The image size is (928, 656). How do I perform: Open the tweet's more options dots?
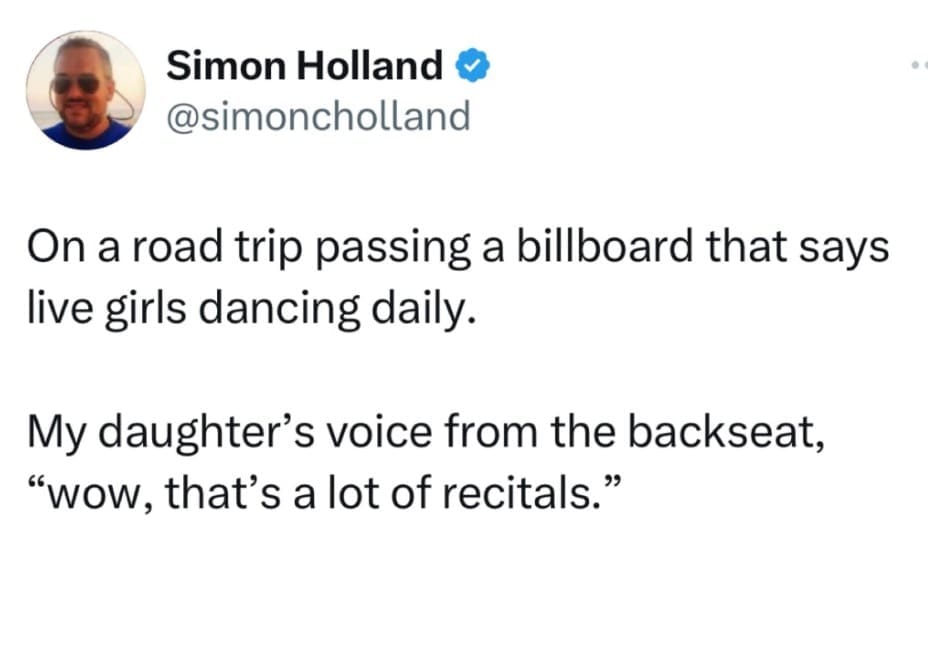918,66
